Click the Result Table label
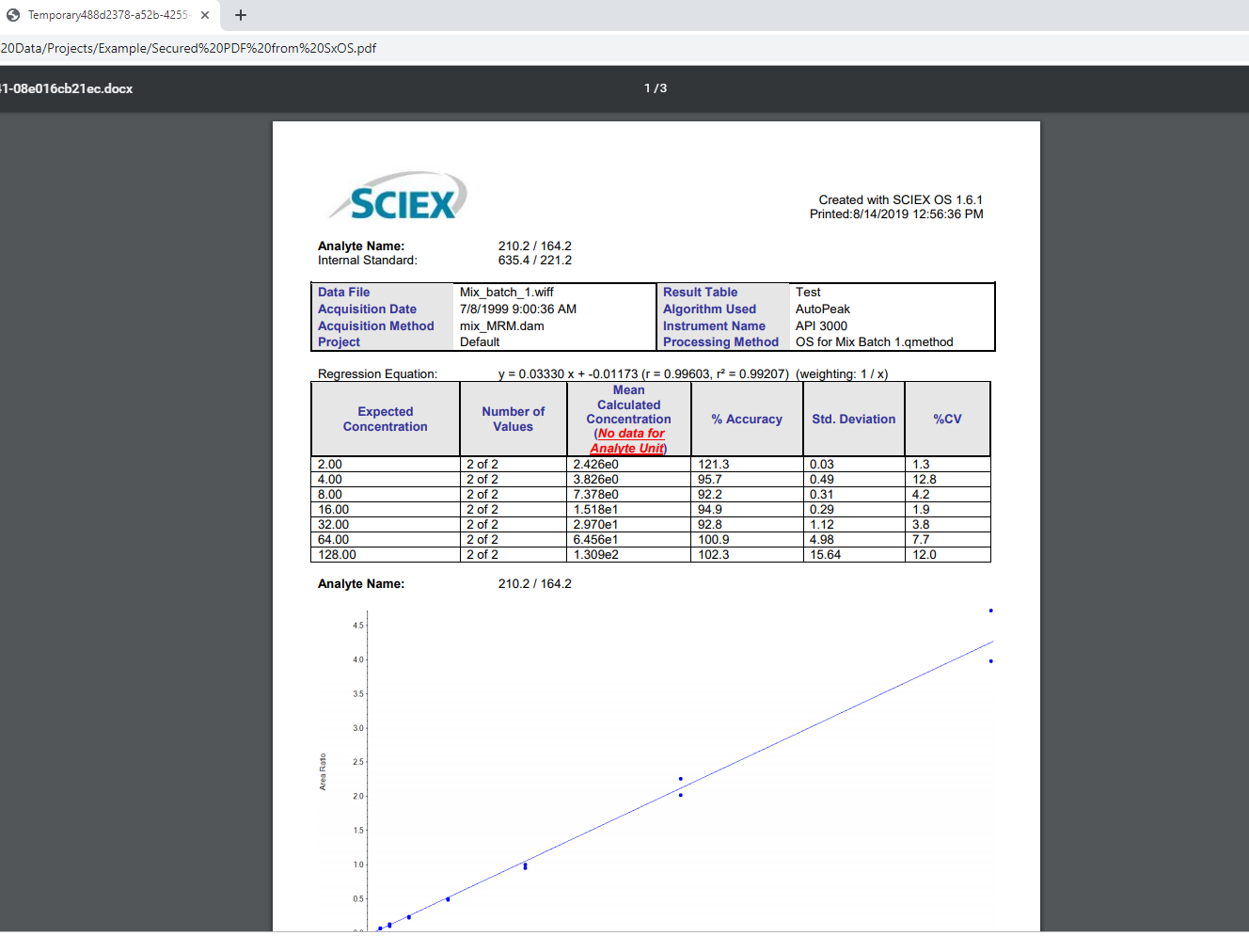 [700, 292]
